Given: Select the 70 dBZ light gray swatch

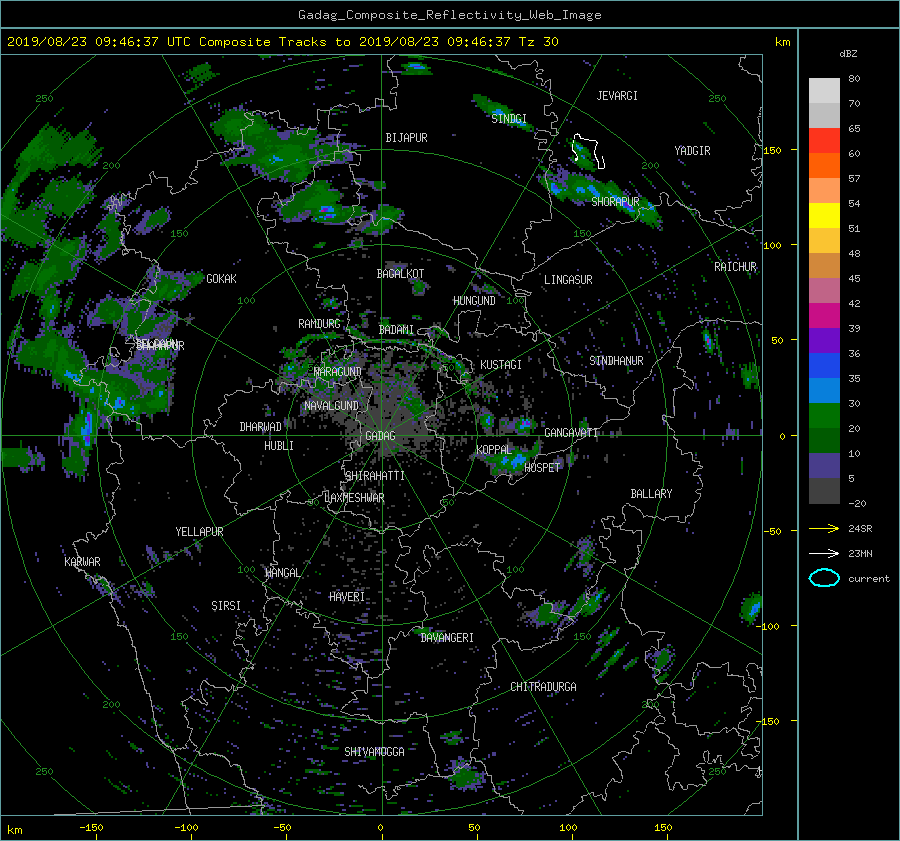Looking at the screenshot, I should click(824, 90).
